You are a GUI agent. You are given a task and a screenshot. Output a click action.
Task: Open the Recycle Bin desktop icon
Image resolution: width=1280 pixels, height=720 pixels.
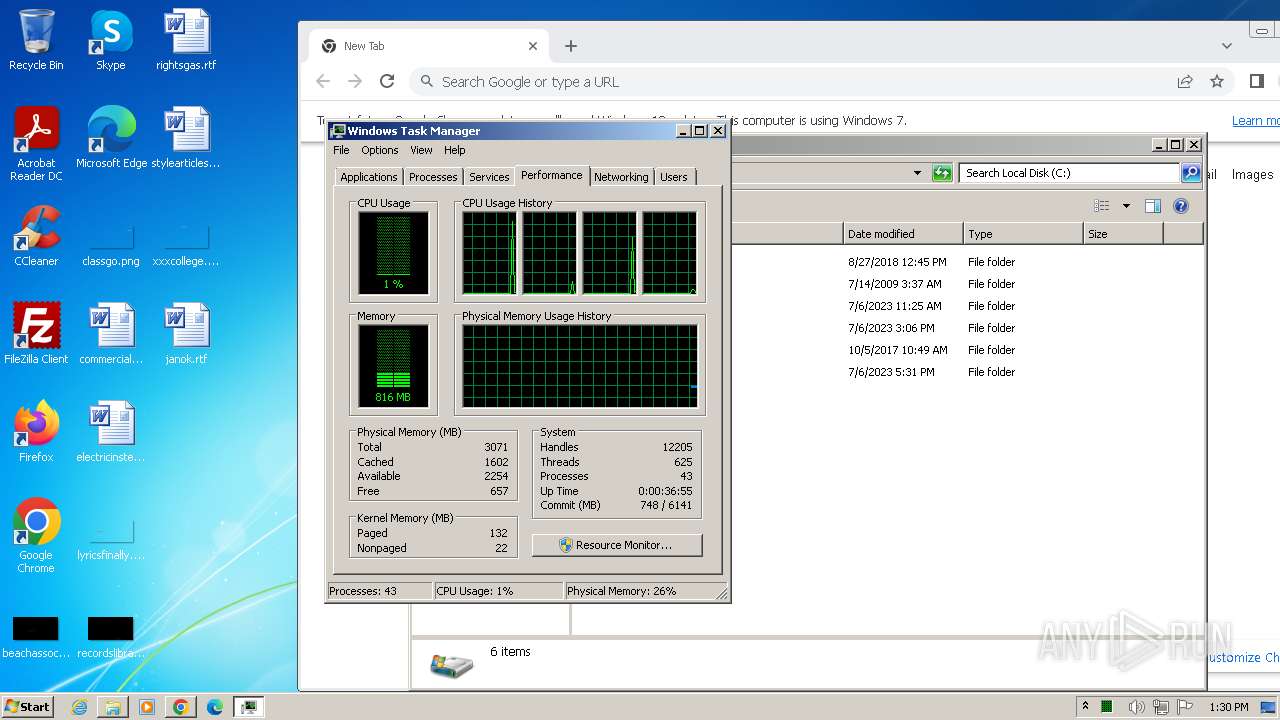[x=36, y=40]
